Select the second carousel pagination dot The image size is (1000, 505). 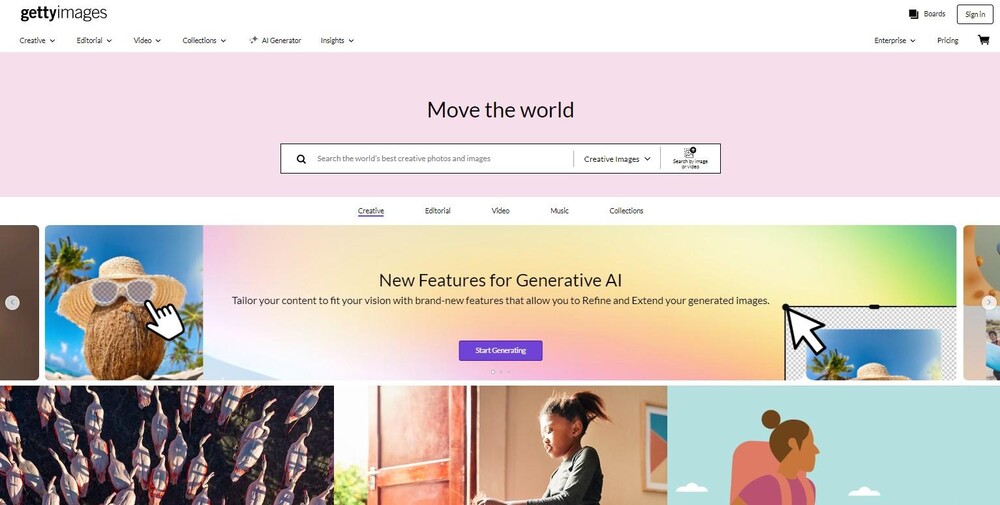click(501, 372)
